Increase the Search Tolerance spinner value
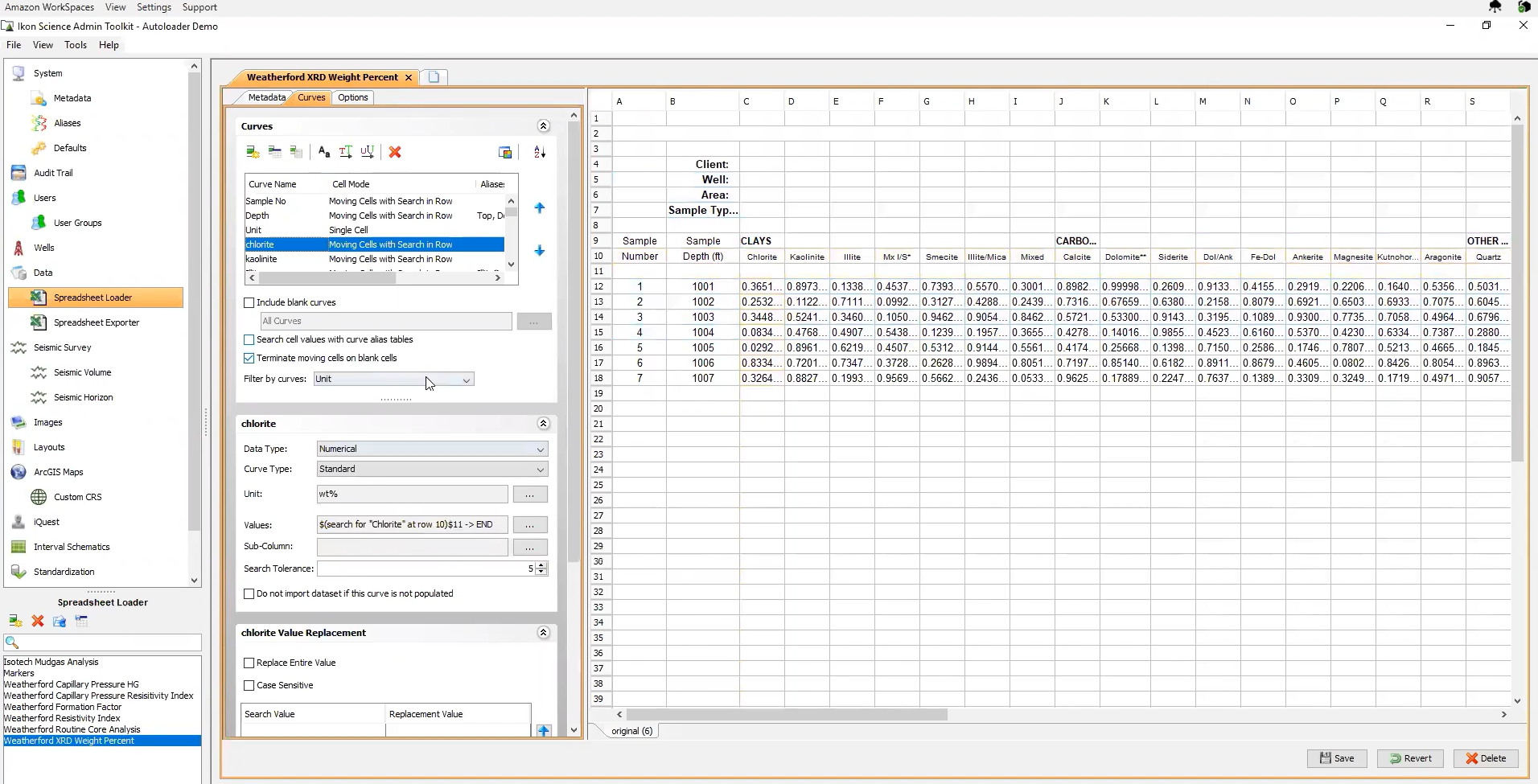 coord(541,565)
